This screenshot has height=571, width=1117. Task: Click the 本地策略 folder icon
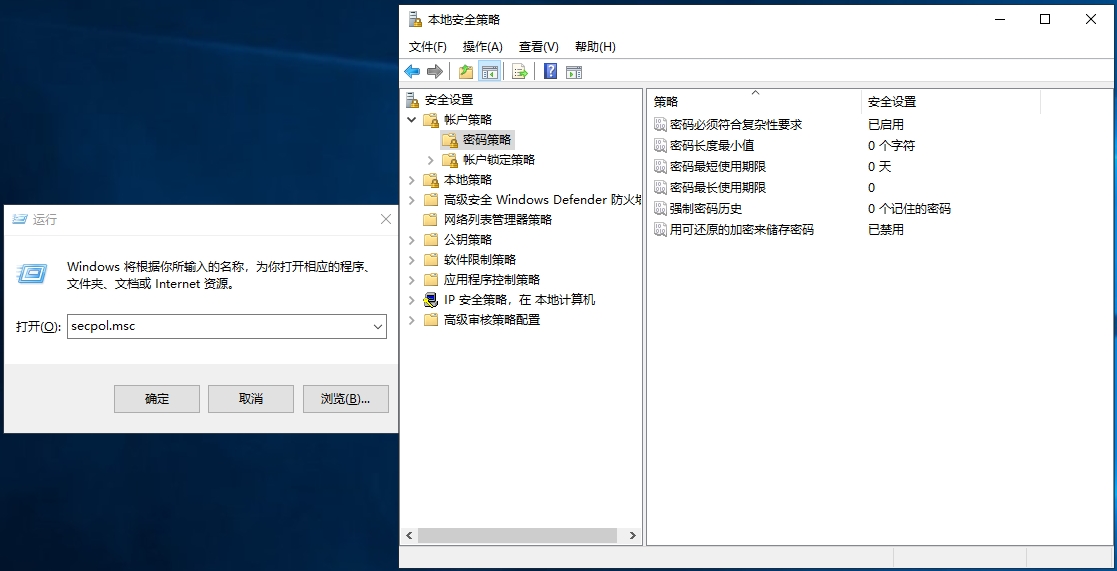coord(431,179)
